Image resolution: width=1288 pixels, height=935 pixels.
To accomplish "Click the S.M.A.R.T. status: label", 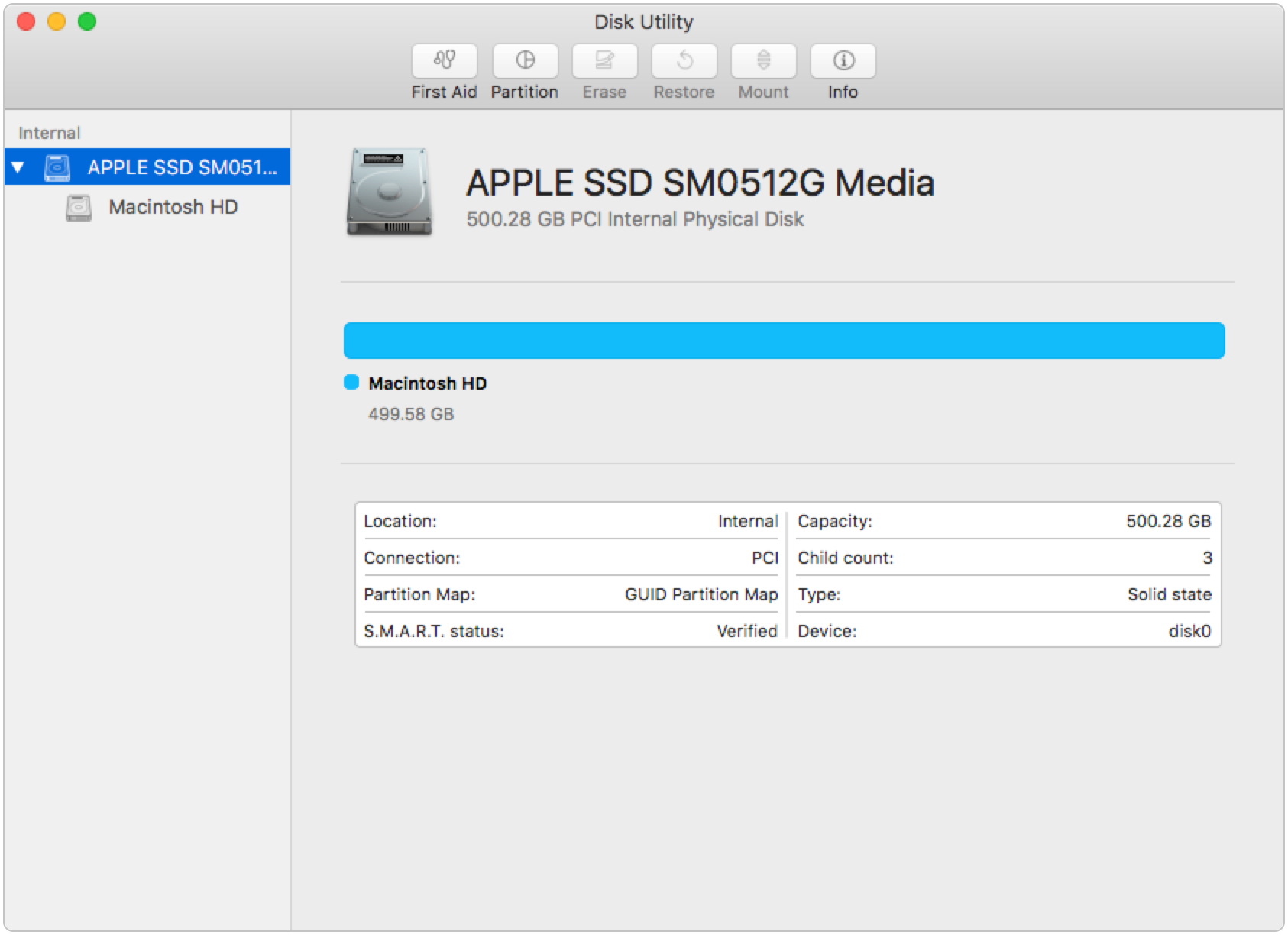I will pos(434,631).
